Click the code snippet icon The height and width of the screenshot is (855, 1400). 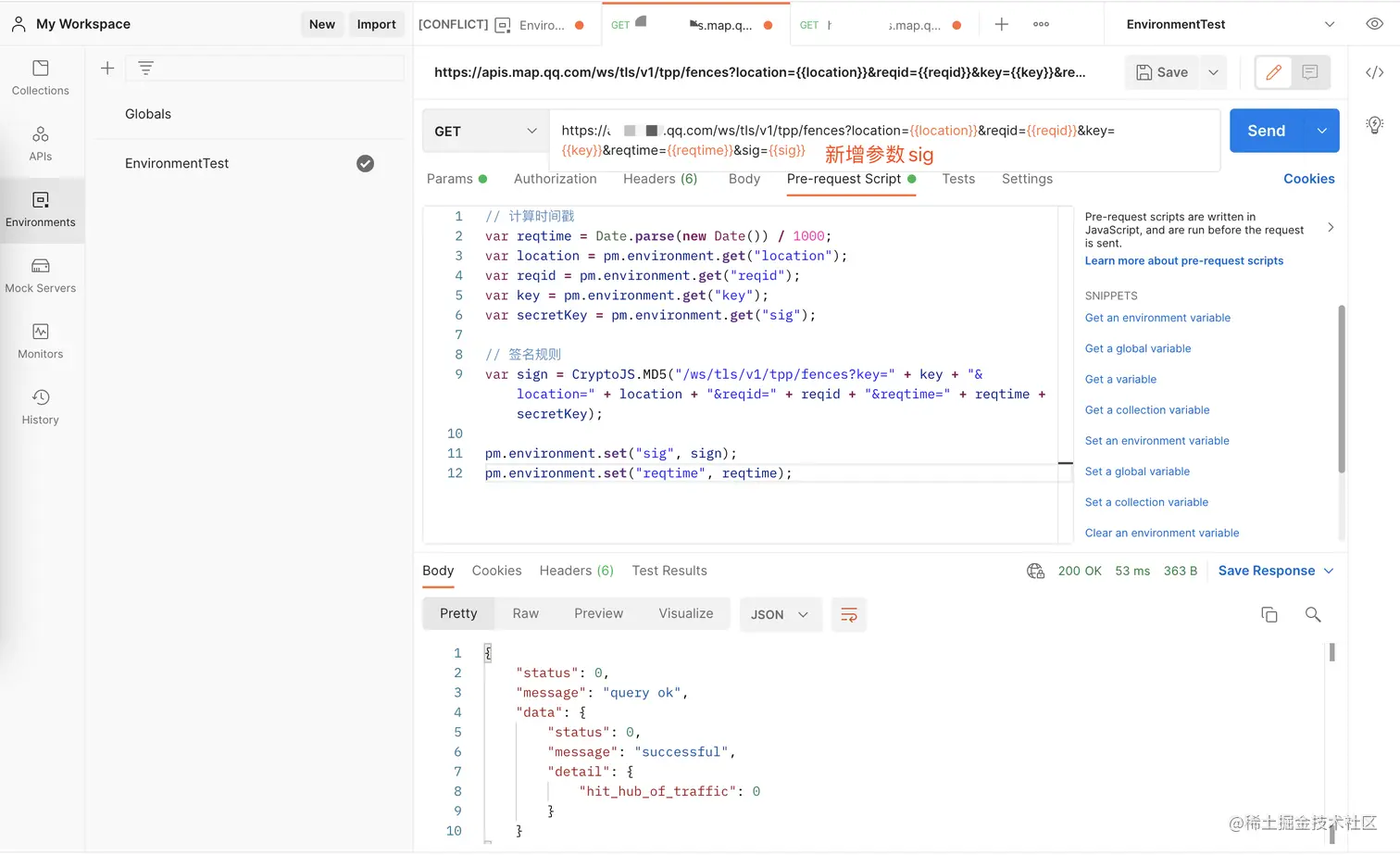pyautogui.click(x=1374, y=72)
